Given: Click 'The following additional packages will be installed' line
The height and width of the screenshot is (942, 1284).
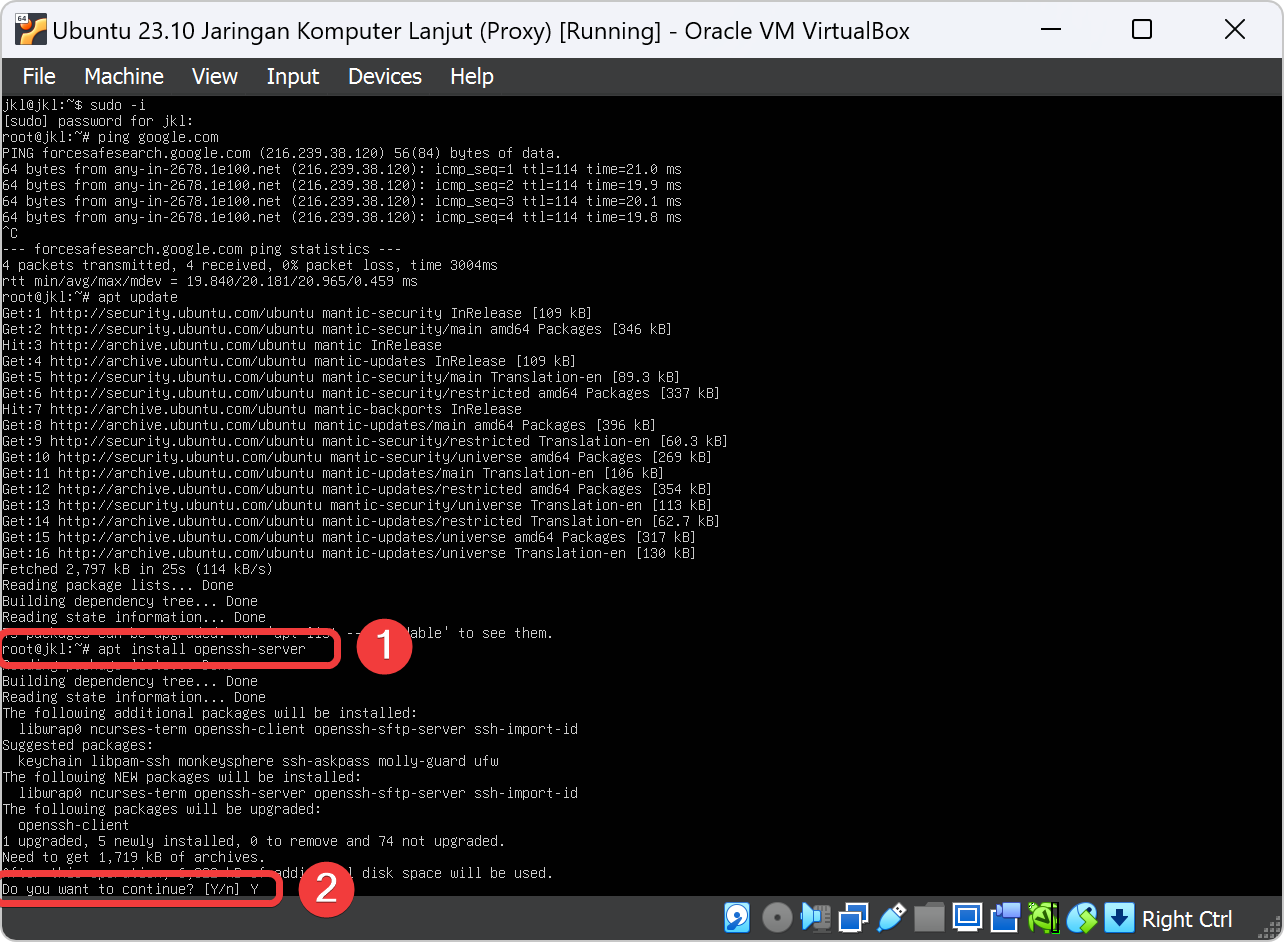Looking at the screenshot, I should tap(210, 713).
